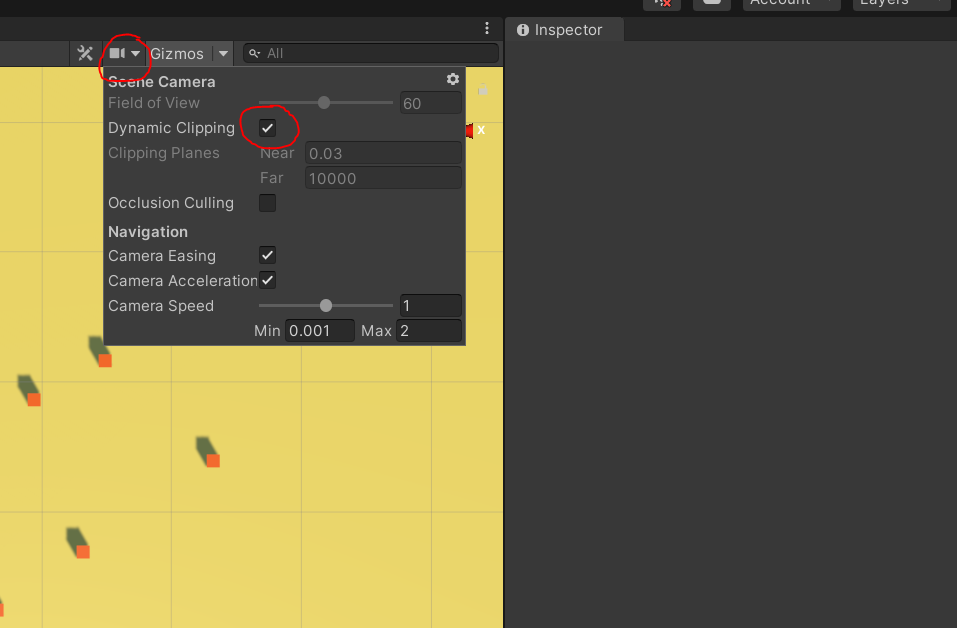Image resolution: width=957 pixels, height=628 pixels.
Task: Toggle Camera Easing off
Action: tap(267, 255)
